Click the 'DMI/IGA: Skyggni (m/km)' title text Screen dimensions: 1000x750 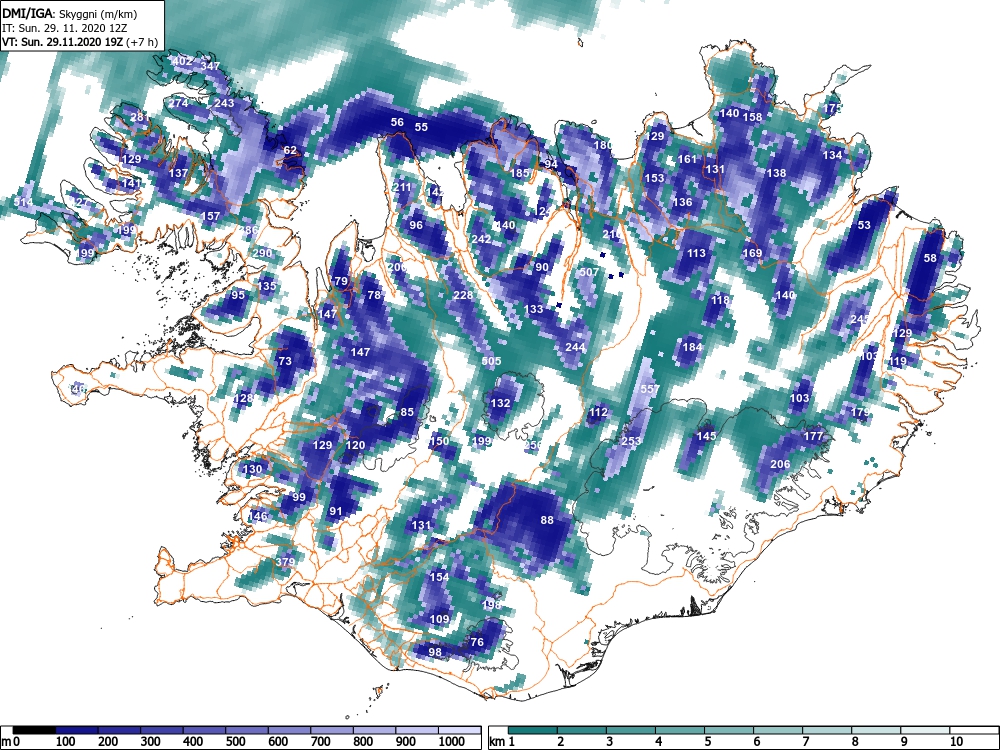tap(70, 13)
